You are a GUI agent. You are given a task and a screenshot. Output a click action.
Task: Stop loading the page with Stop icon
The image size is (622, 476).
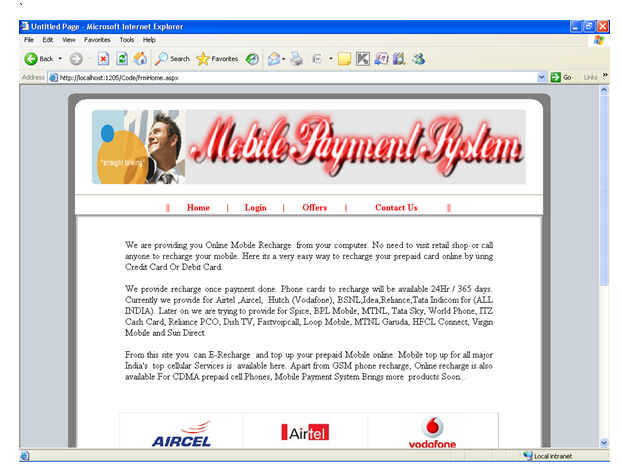pyautogui.click(x=103, y=59)
